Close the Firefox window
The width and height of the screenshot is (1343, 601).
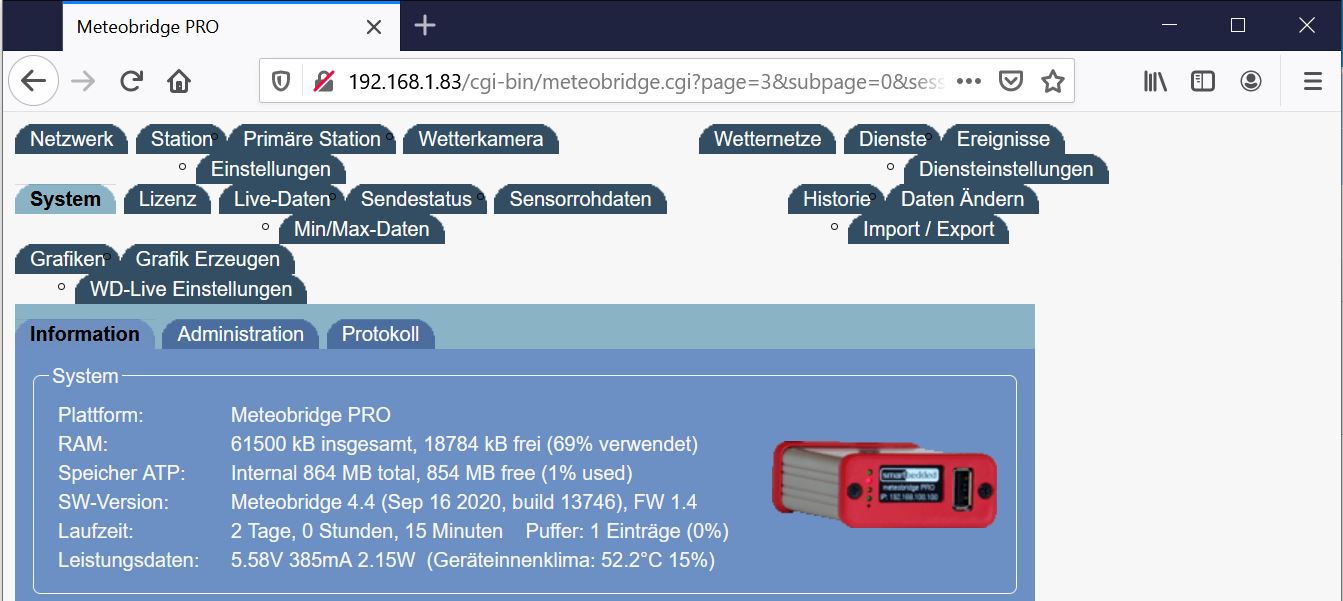pos(1307,26)
